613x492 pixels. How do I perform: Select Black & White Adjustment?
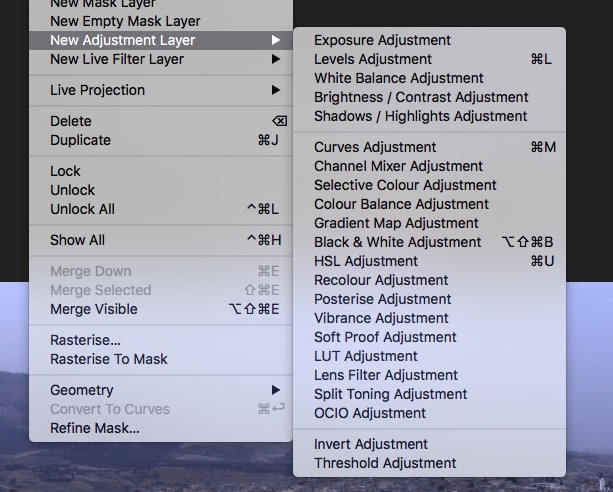[429, 242]
